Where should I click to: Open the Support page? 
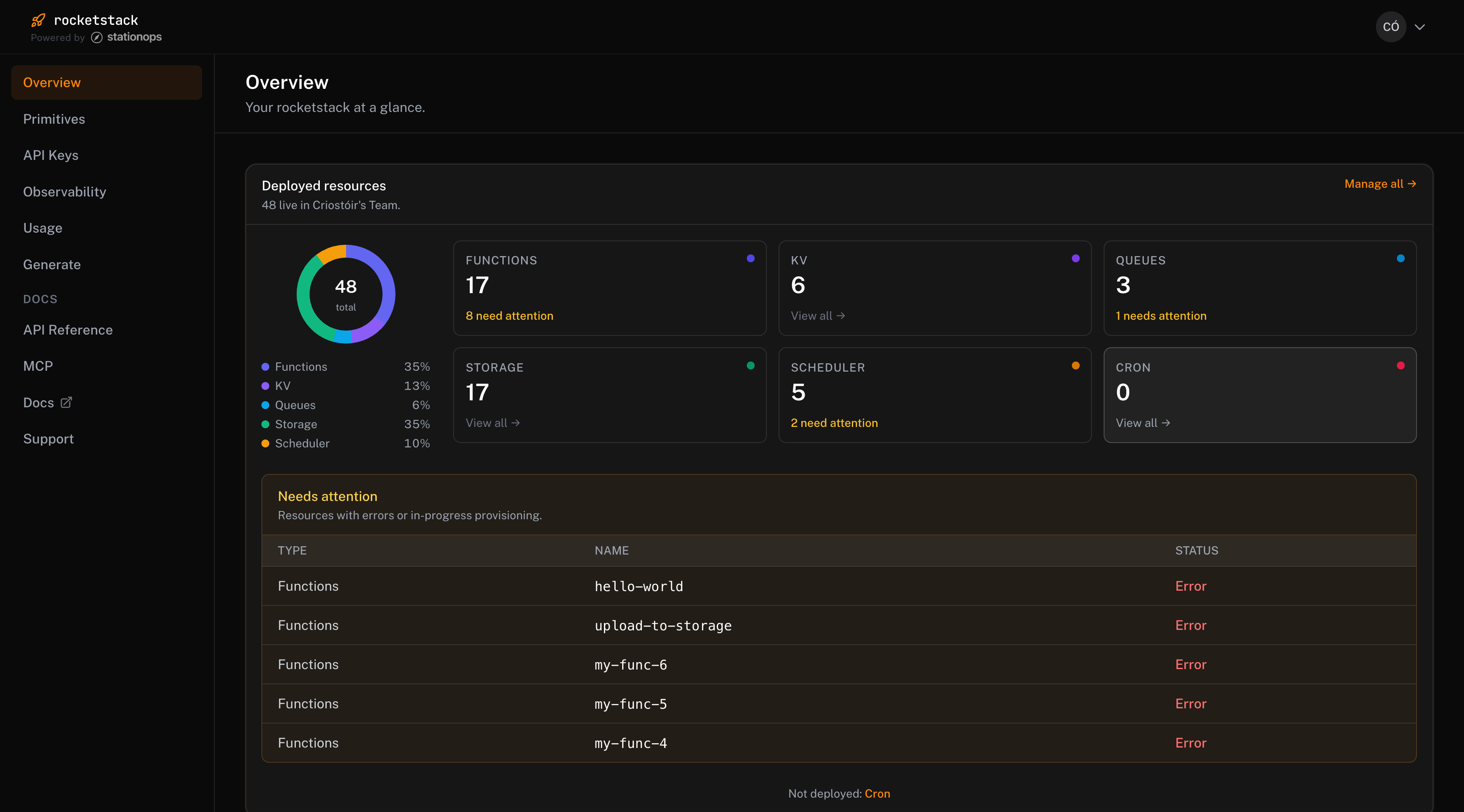click(48, 439)
